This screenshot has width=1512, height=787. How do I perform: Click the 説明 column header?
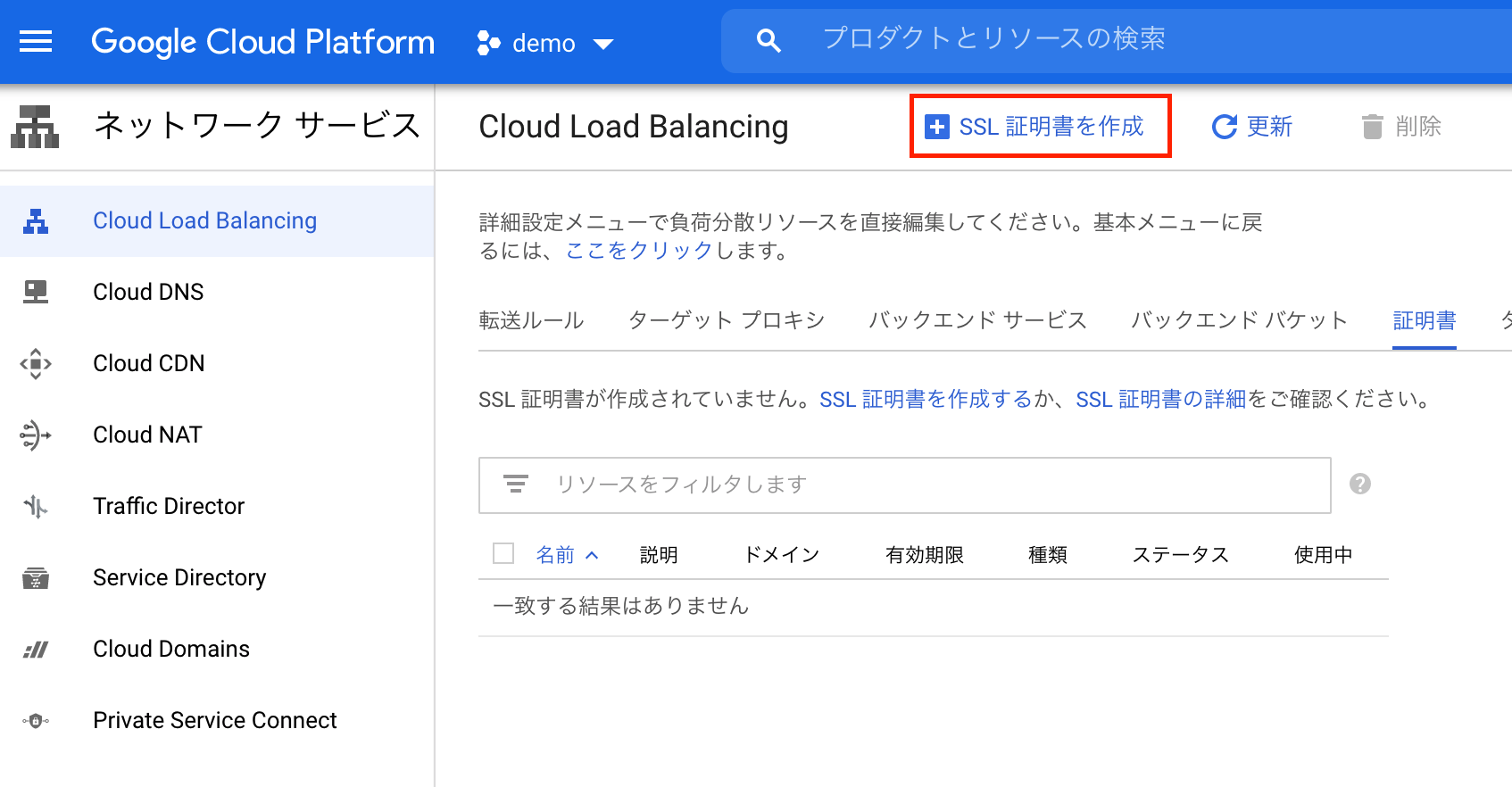[659, 555]
